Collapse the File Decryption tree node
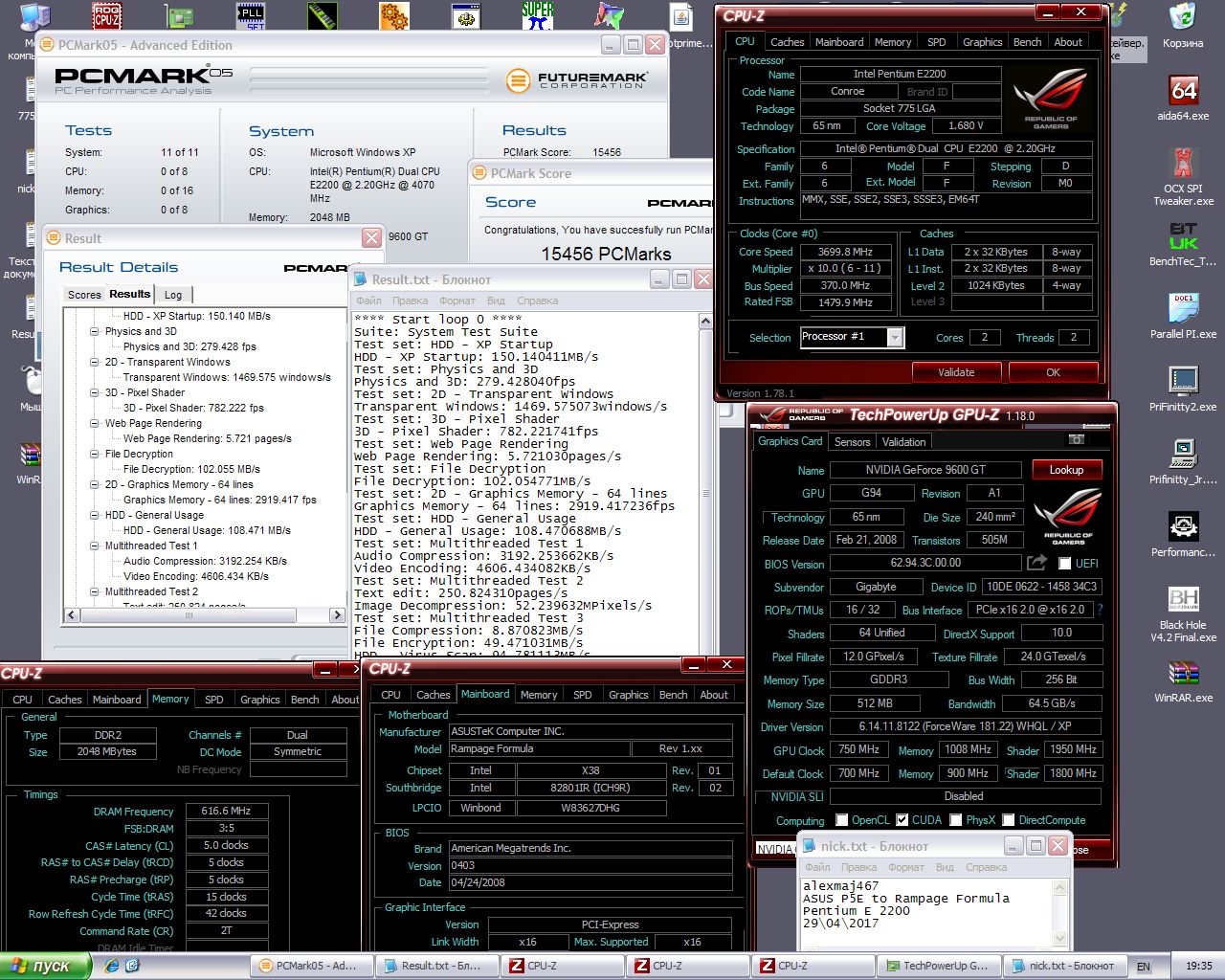 (x=95, y=454)
